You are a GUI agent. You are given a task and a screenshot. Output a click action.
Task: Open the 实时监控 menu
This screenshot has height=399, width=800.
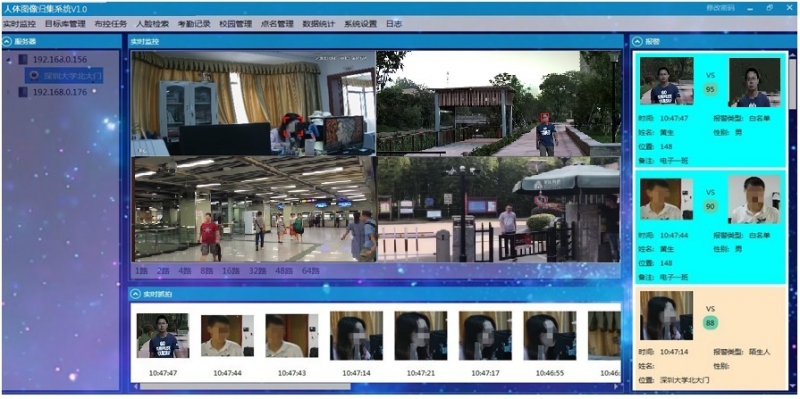click(19, 24)
